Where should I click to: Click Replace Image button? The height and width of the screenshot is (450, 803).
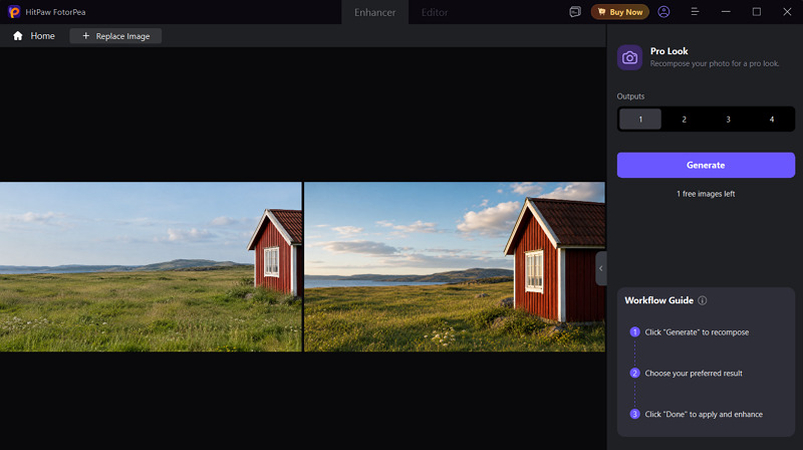tap(116, 36)
